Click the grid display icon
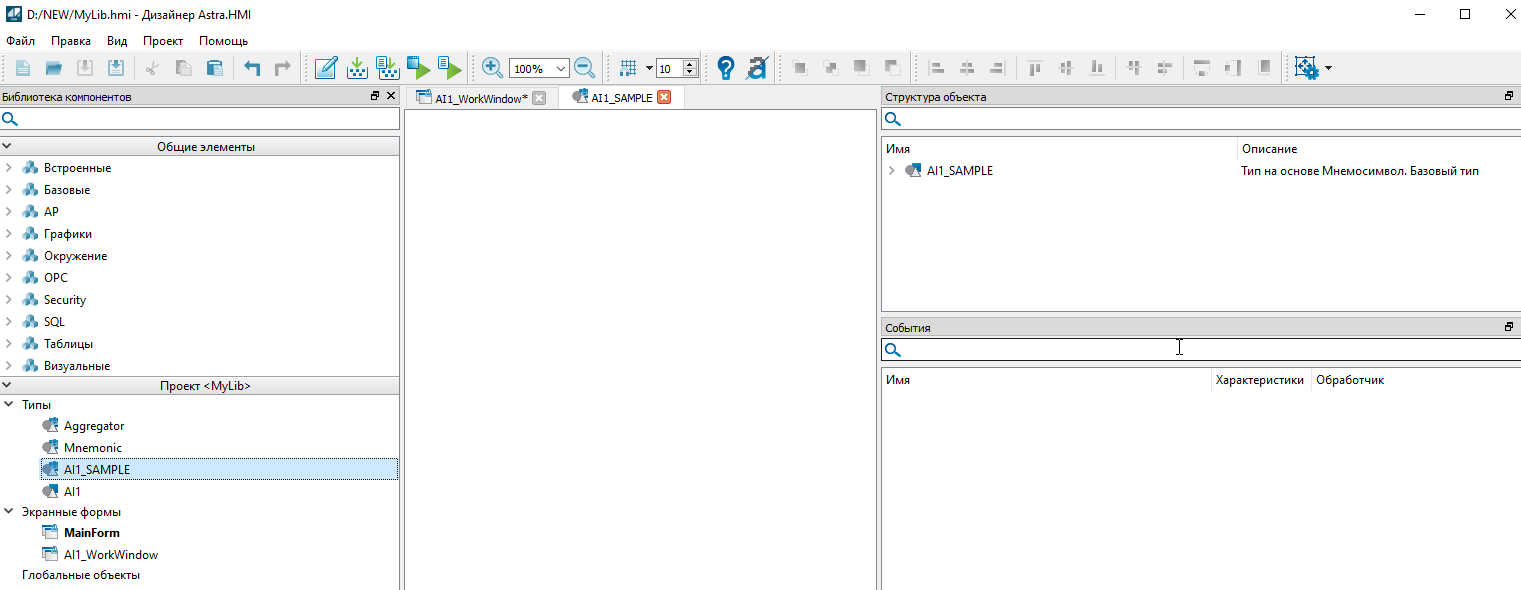 click(x=628, y=68)
